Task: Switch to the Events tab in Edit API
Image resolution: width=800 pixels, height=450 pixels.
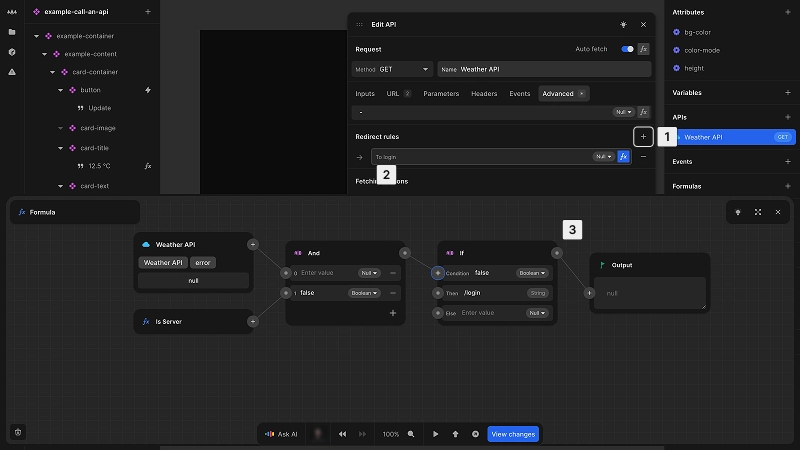Action: point(519,94)
